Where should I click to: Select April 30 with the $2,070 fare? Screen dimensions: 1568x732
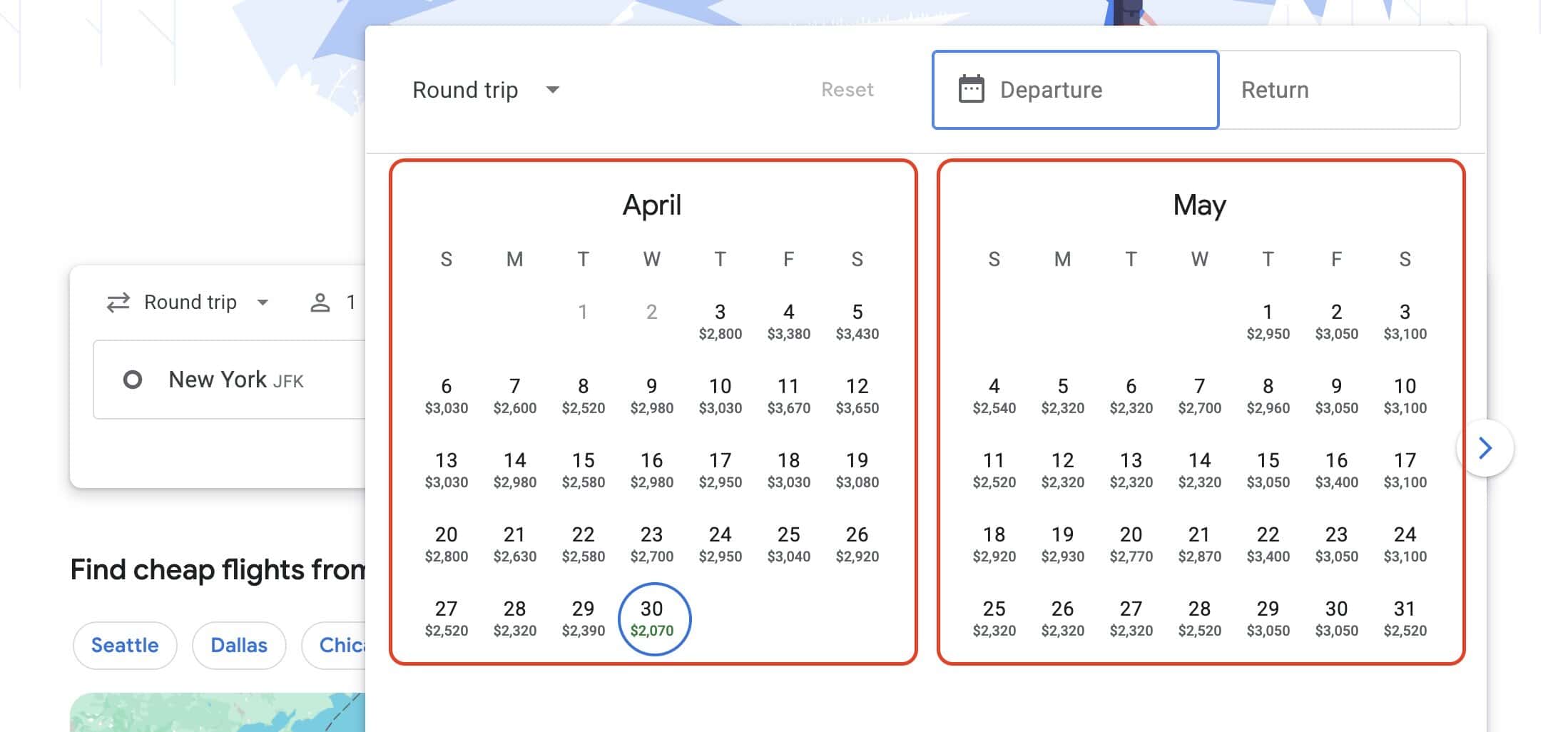653,618
